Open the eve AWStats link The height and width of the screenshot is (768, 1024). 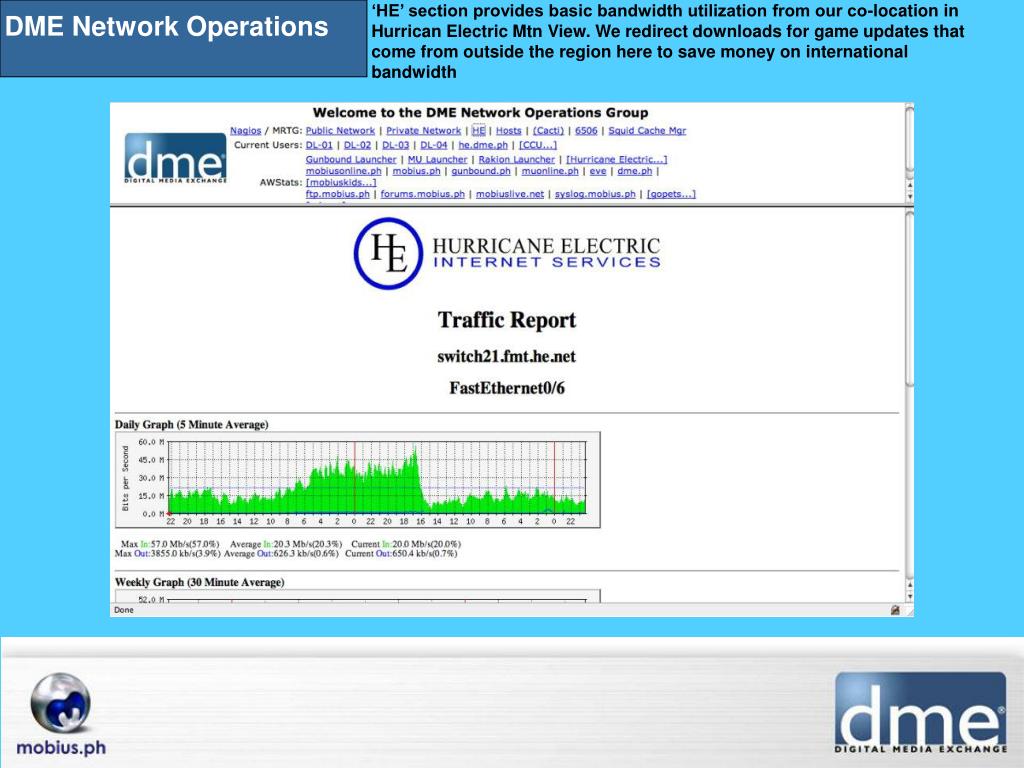[598, 171]
